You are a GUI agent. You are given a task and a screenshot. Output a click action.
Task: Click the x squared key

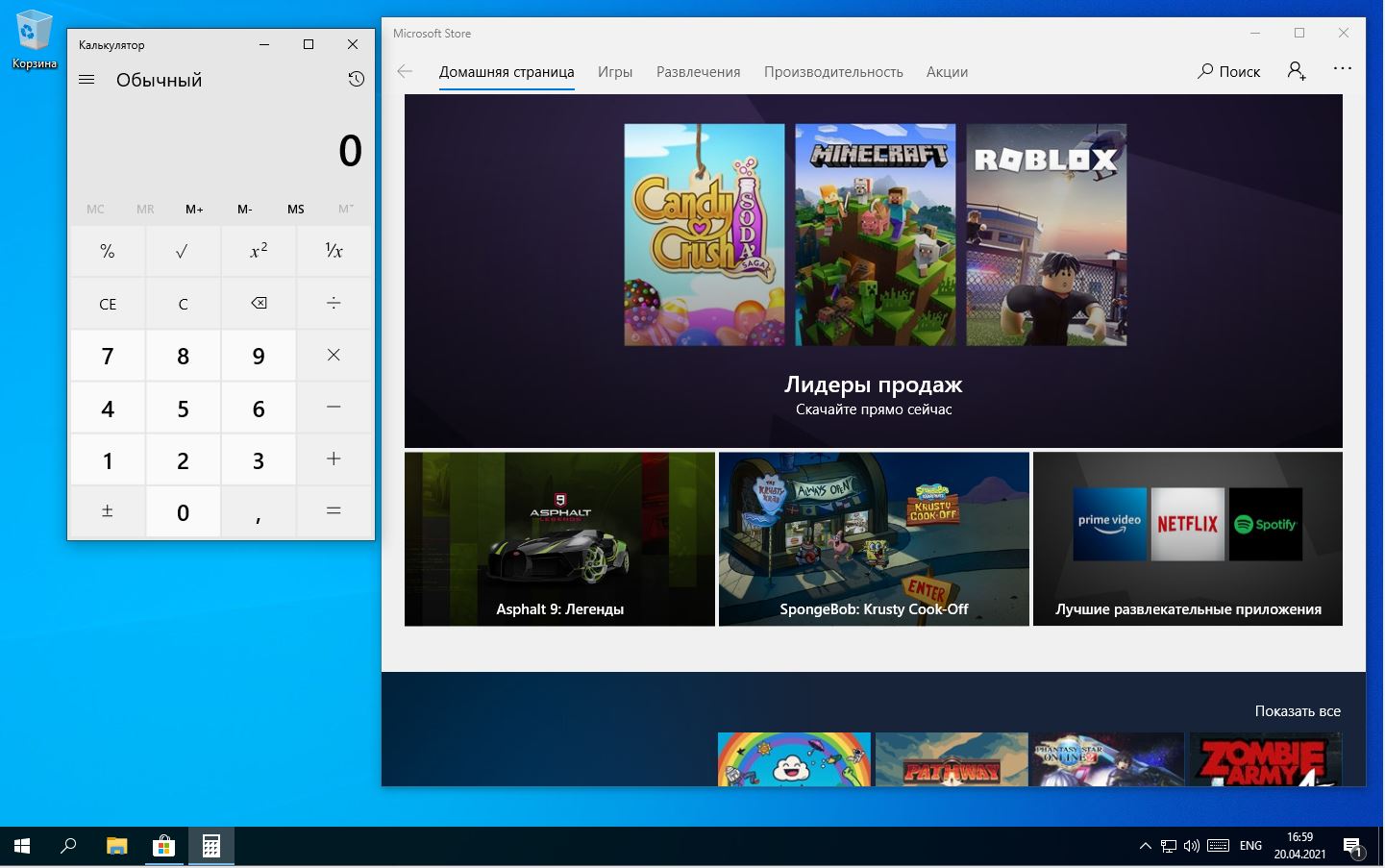click(x=259, y=252)
